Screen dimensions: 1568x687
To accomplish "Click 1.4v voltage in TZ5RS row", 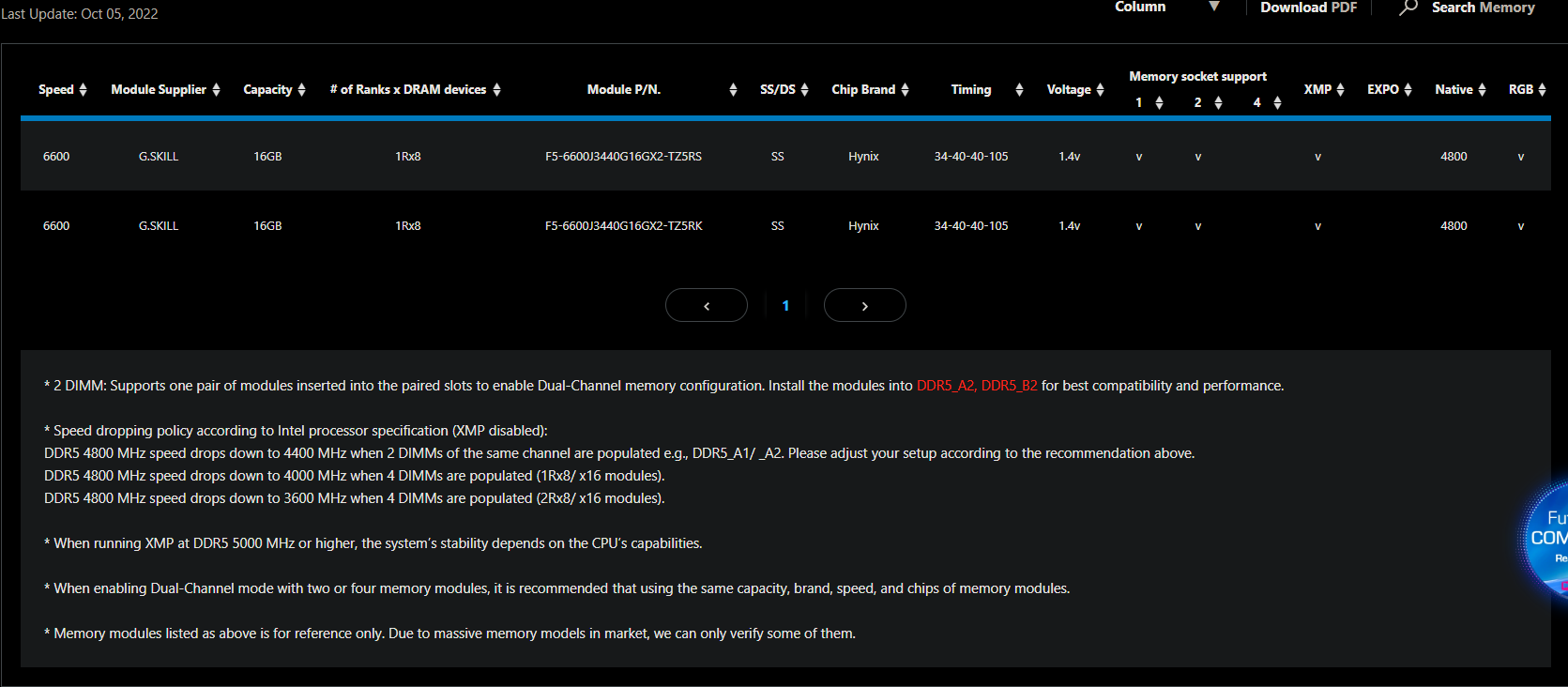I will 1070,157.
